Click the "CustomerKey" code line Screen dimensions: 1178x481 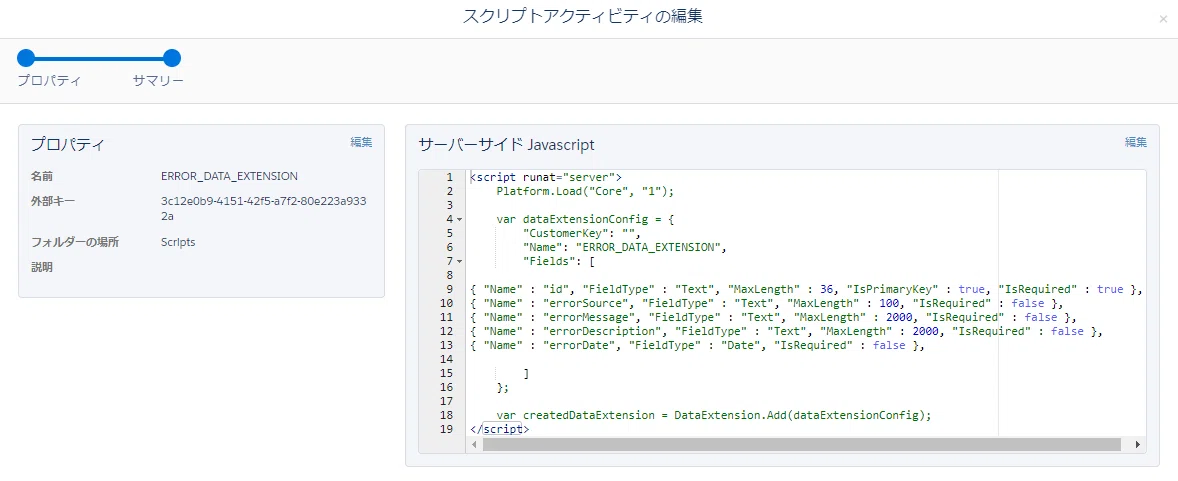581,233
